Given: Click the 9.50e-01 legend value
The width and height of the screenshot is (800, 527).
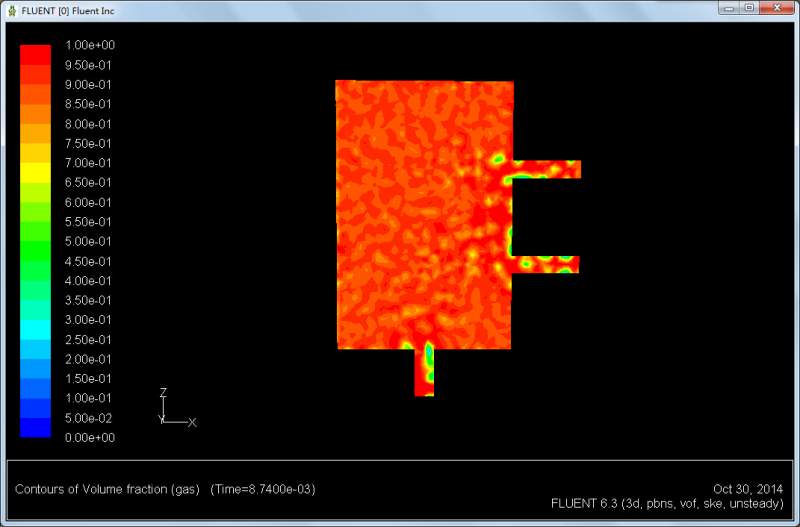Looking at the screenshot, I should (x=88, y=65).
